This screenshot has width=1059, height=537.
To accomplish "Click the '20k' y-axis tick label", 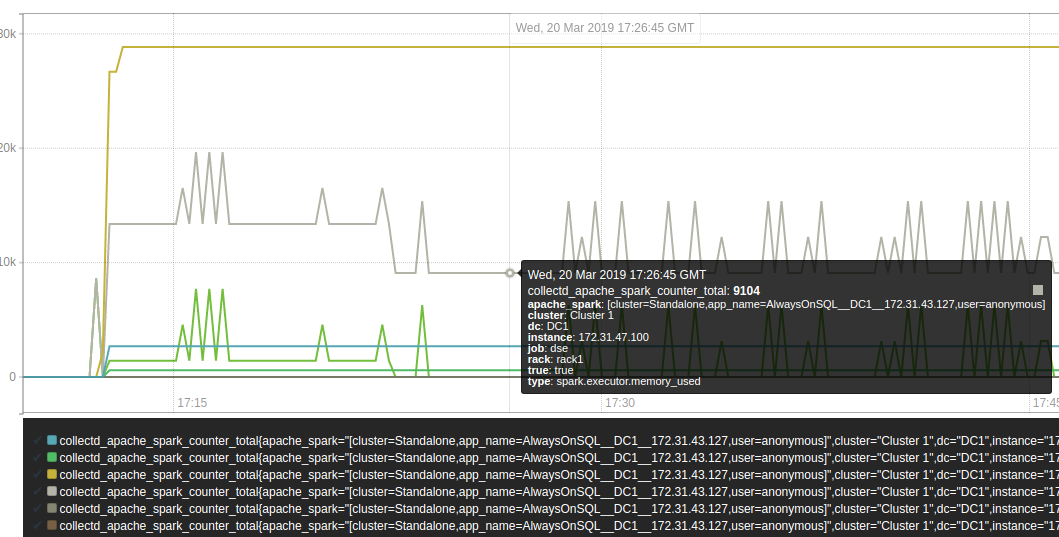I will pyautogui.click(x=7, y=148).
